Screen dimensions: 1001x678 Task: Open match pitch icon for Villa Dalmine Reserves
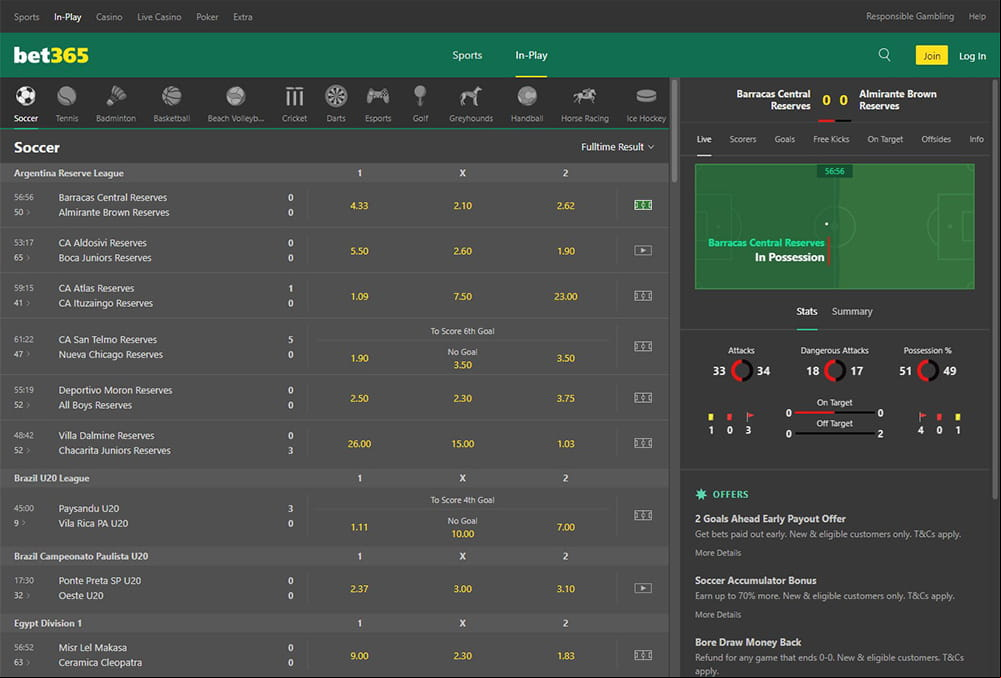[643, 442]
